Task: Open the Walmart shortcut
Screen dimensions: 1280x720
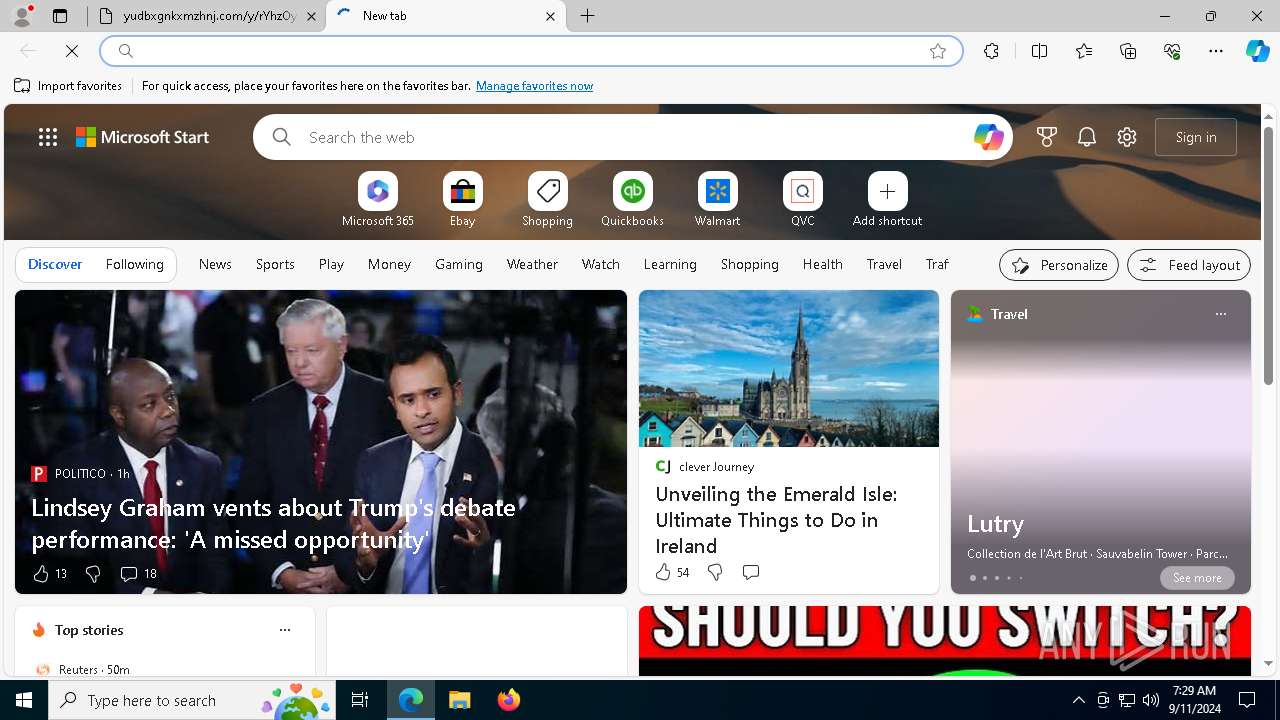Action: [x=717, y=200]
